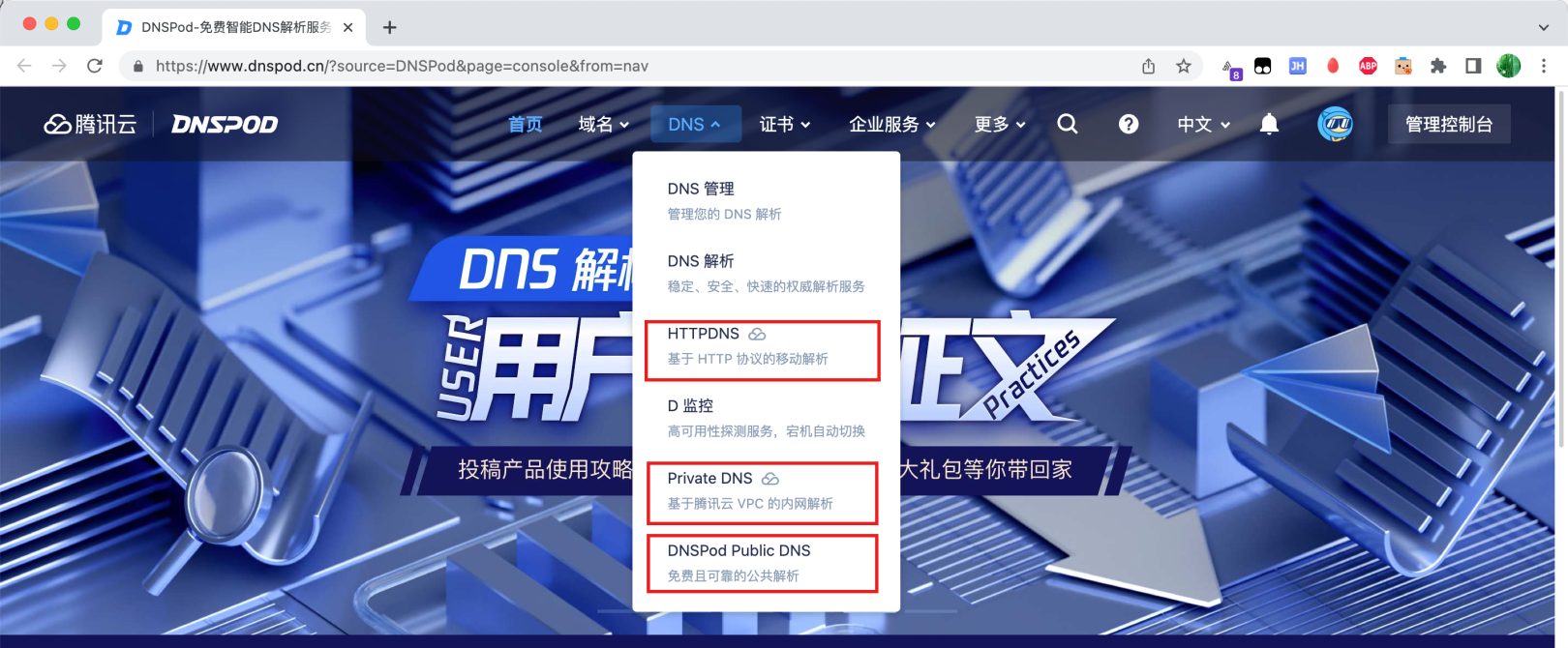The height and width of the screenshot is (648, 1568).
Task: Click the red droplet extension icon
Action: click(x=1333, y=66)
